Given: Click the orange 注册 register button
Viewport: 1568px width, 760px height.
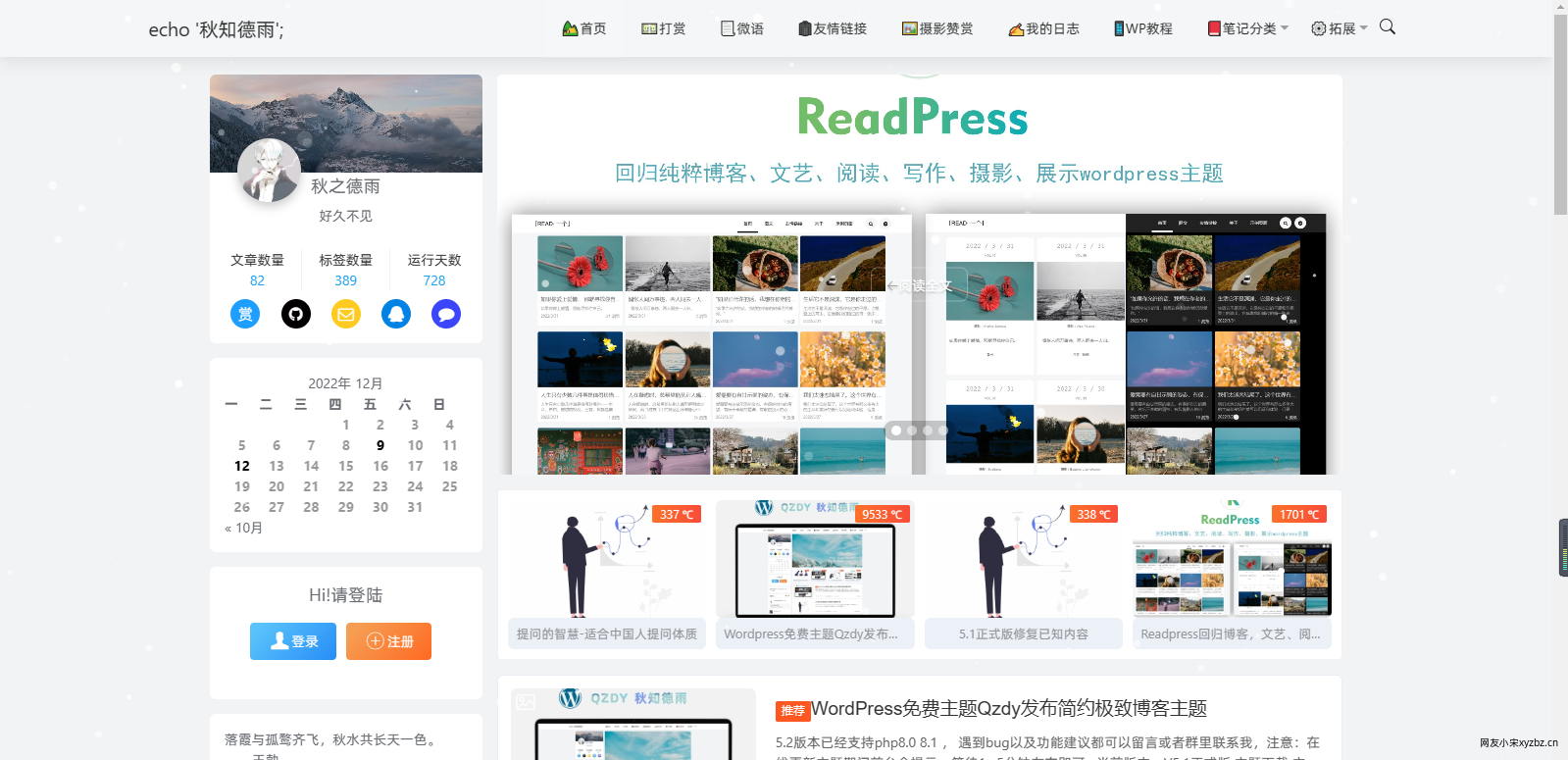Looking at the screenshot, I should (x=388, y=641).
